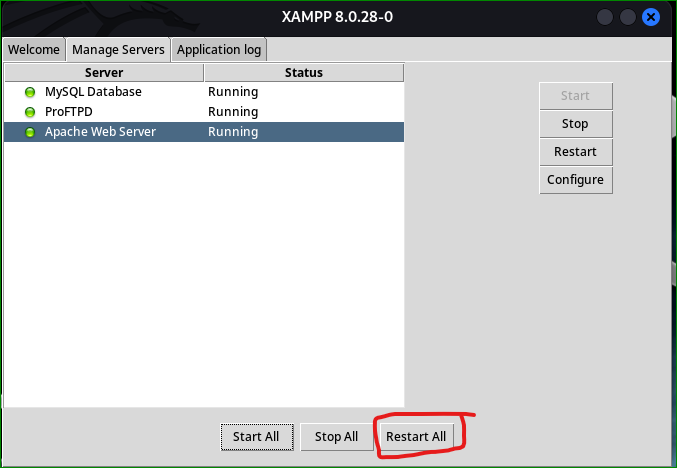This screenshot has height=468, width=677.
Task: Click the green status icon for MySQL Database
Action: coord(30,92)
